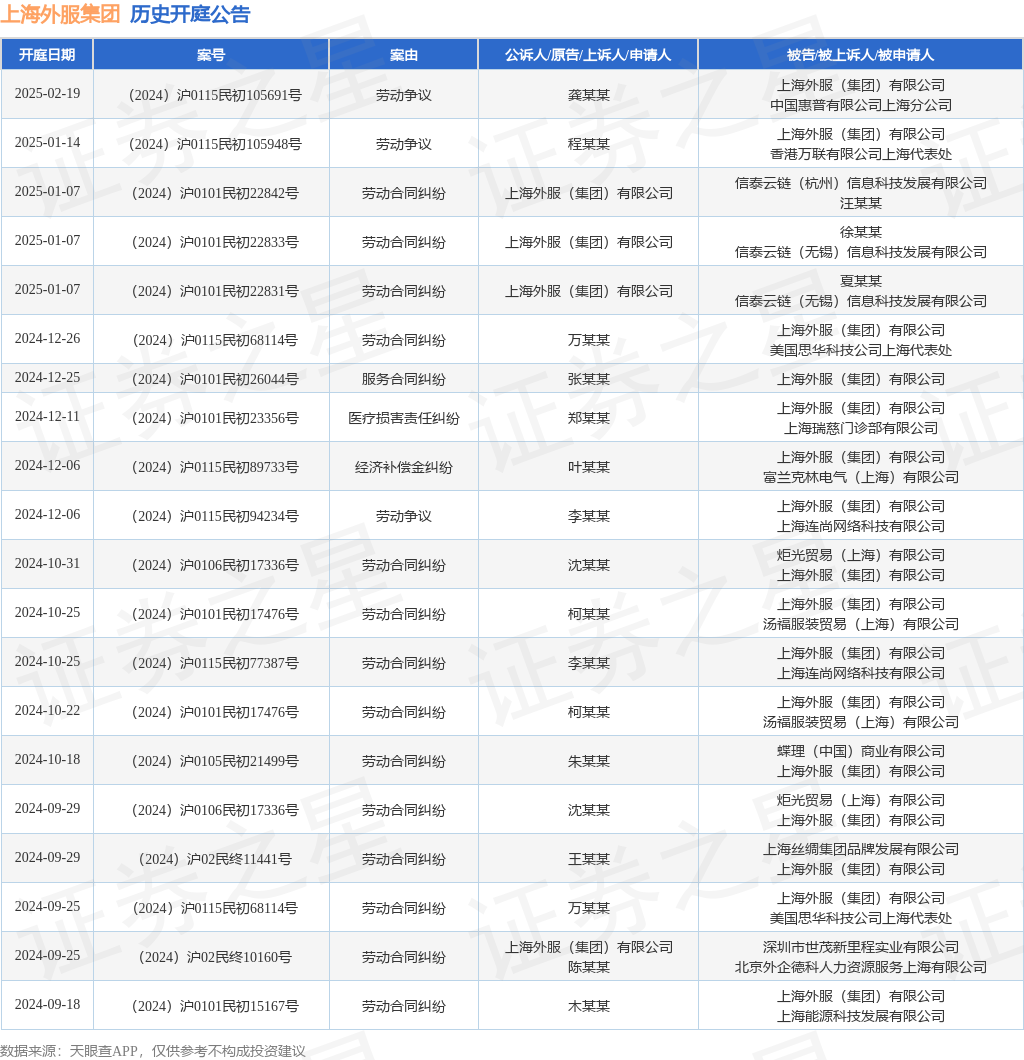Click the 经济补偿金纠纷 cause cell
1024x1060 pixels.
click(x=404, y=467)
